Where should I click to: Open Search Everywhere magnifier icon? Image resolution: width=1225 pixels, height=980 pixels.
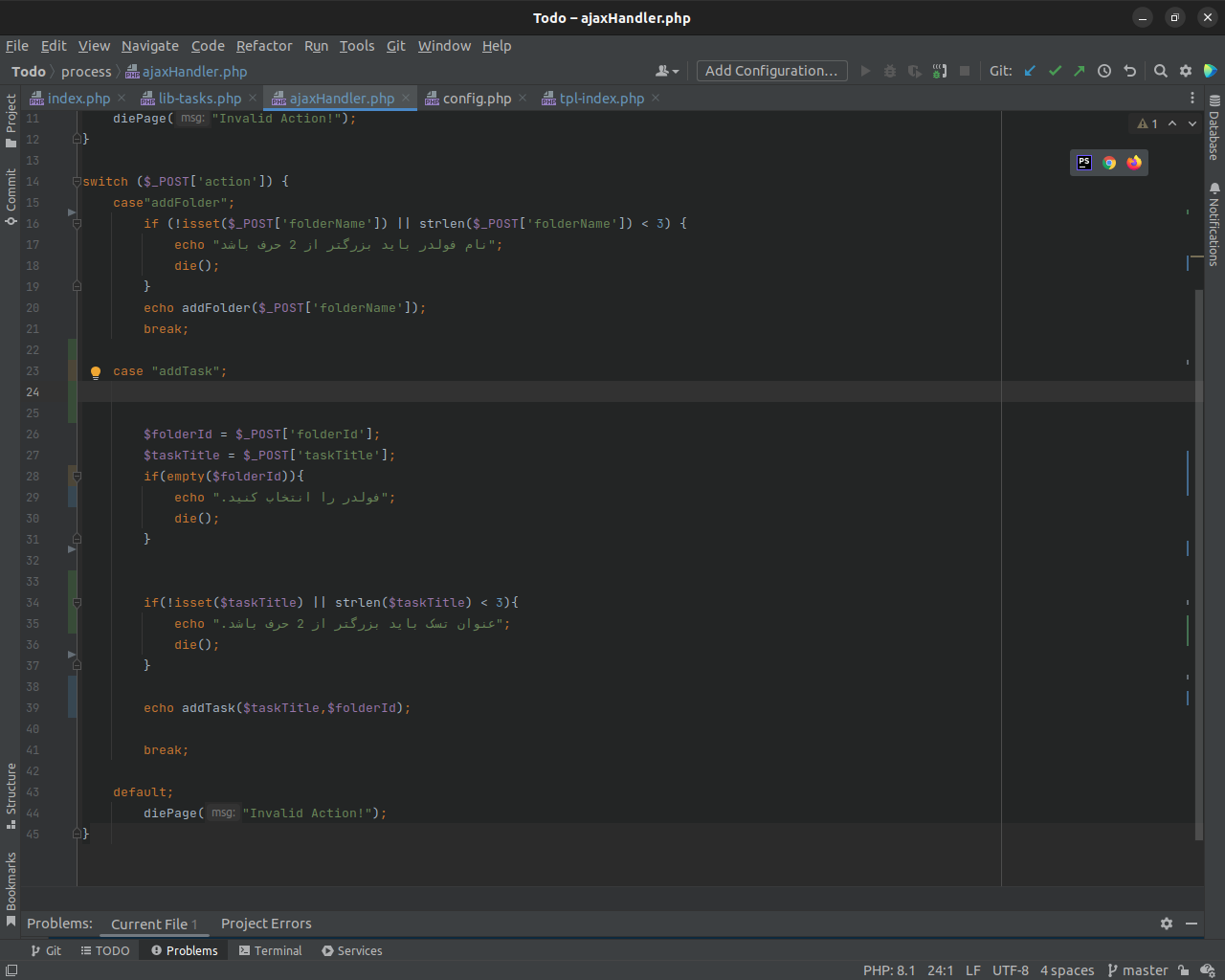coord(1161,71)
